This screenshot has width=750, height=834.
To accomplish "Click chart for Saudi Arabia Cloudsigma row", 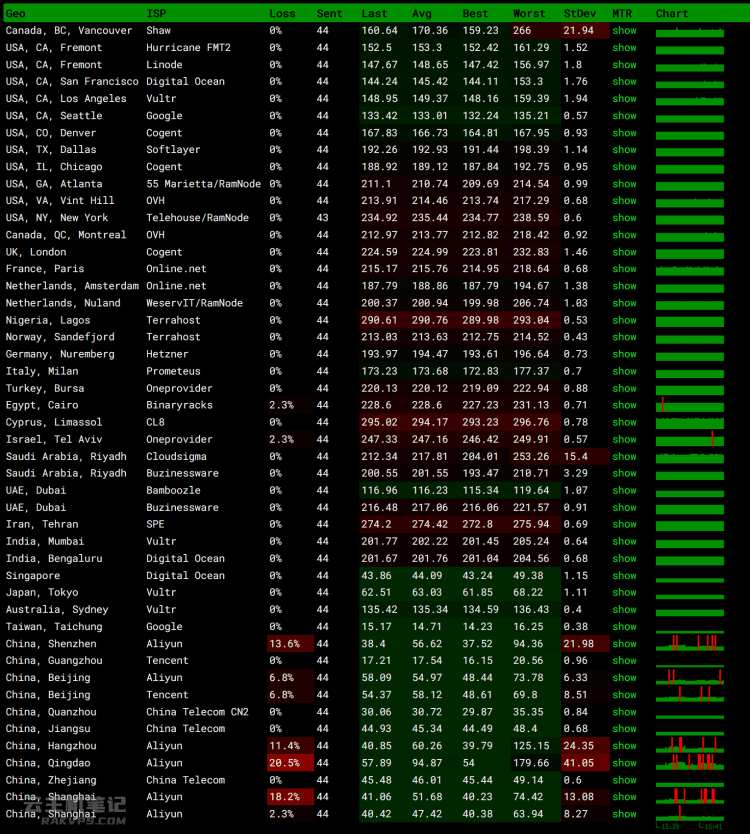I will (x=690, y=457).
